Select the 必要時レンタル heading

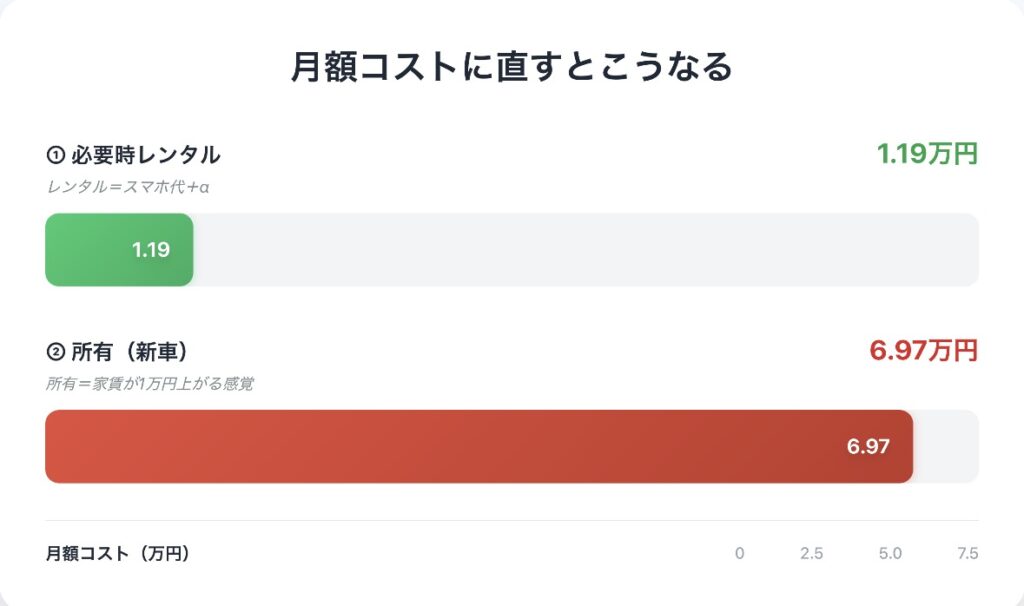tap(145, 156)
